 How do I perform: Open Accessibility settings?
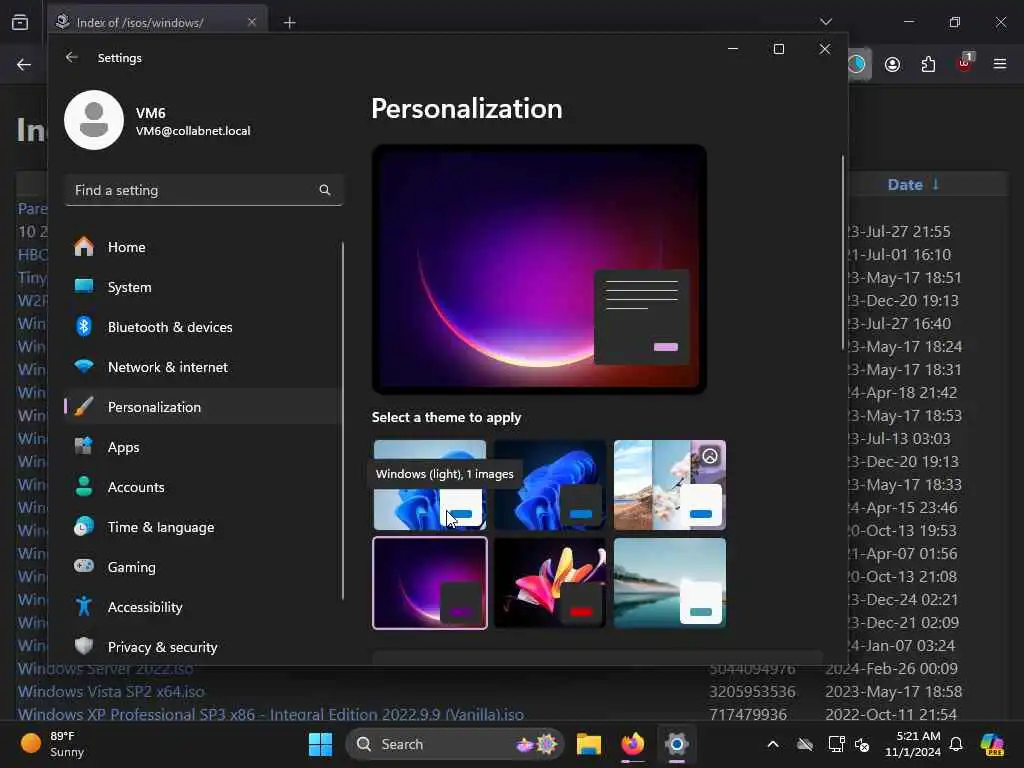click(x=202, y=607)
